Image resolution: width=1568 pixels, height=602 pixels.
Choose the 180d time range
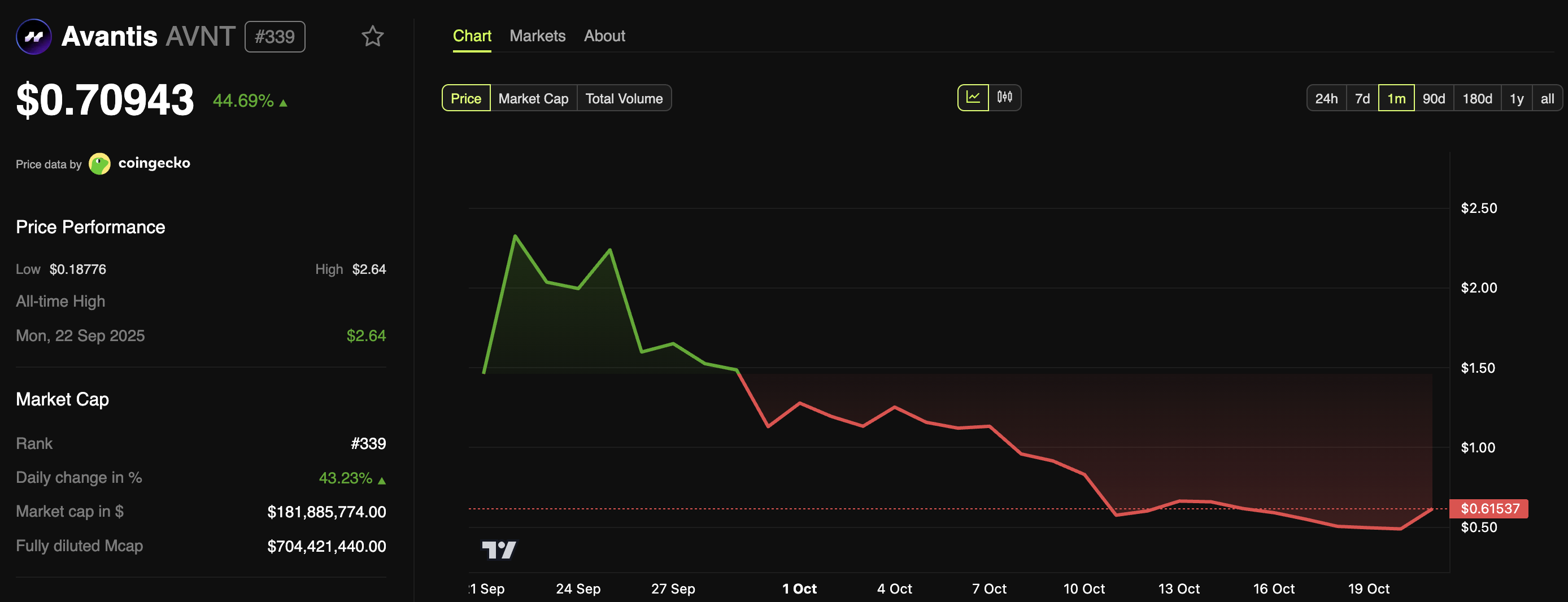pos(1476,99)
